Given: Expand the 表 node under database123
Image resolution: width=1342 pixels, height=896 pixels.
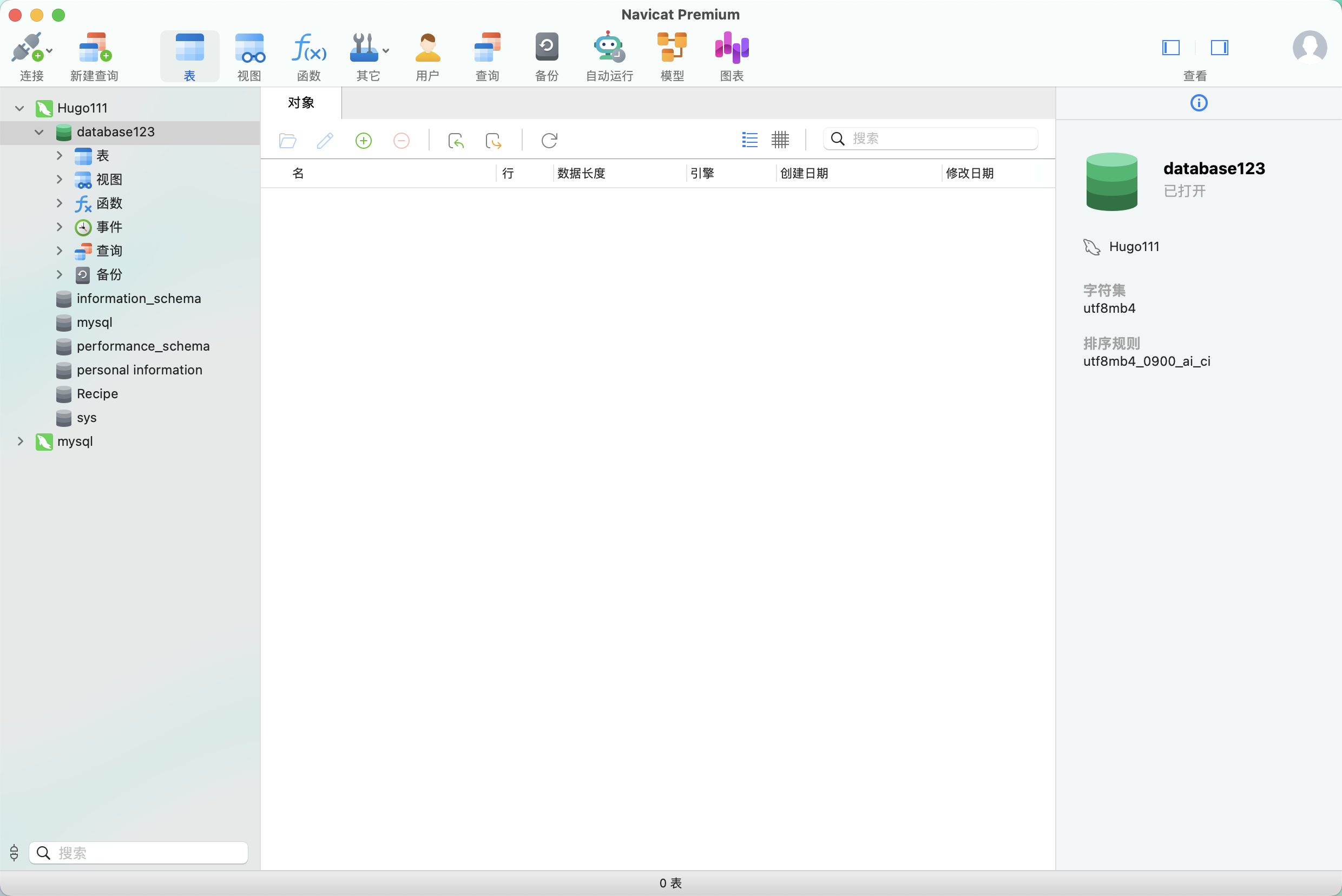Looking at the screenshot, I should point(59,155).
